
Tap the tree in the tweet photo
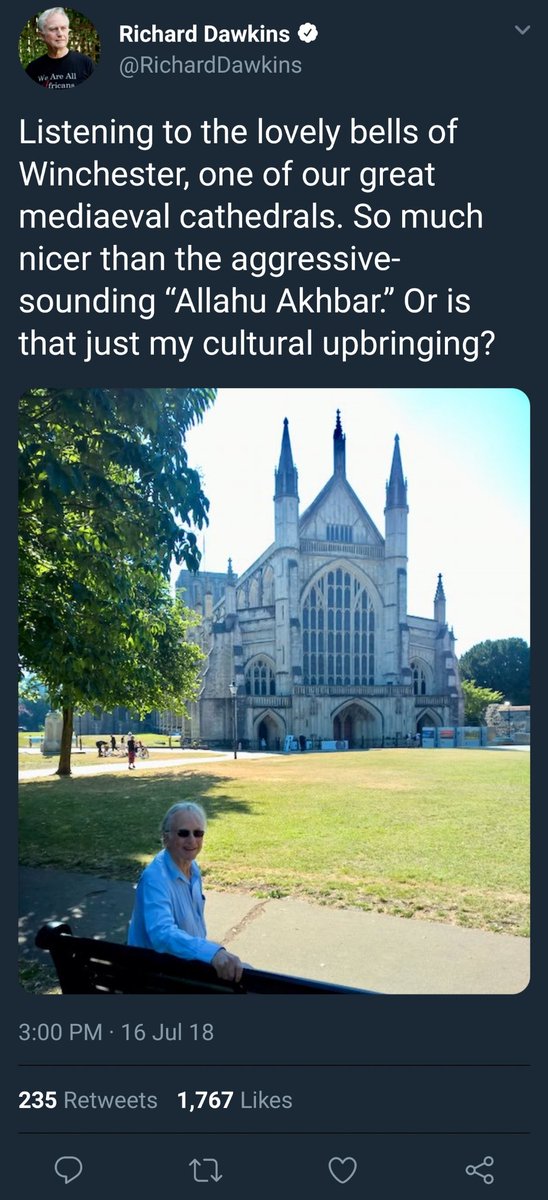pos(104,560)
